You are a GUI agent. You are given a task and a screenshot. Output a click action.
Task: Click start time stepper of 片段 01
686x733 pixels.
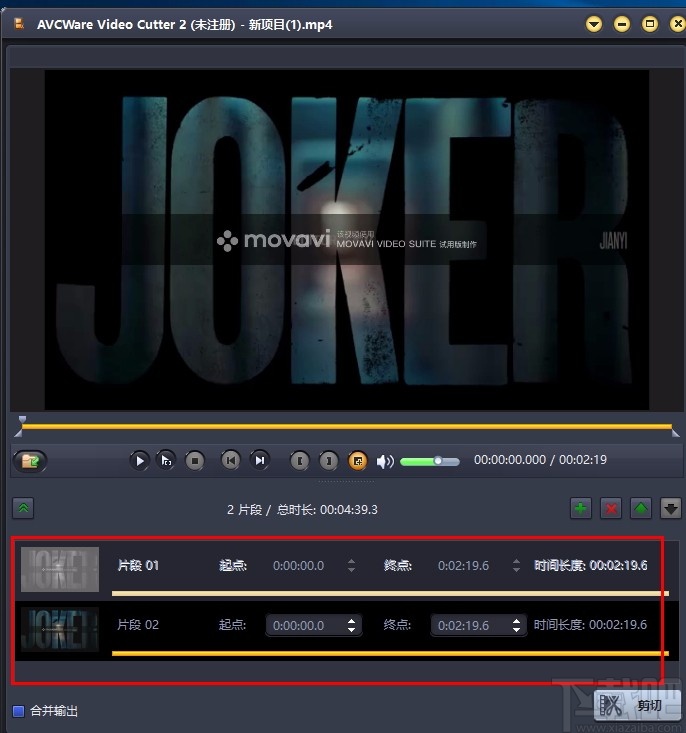tap(352, 566)
